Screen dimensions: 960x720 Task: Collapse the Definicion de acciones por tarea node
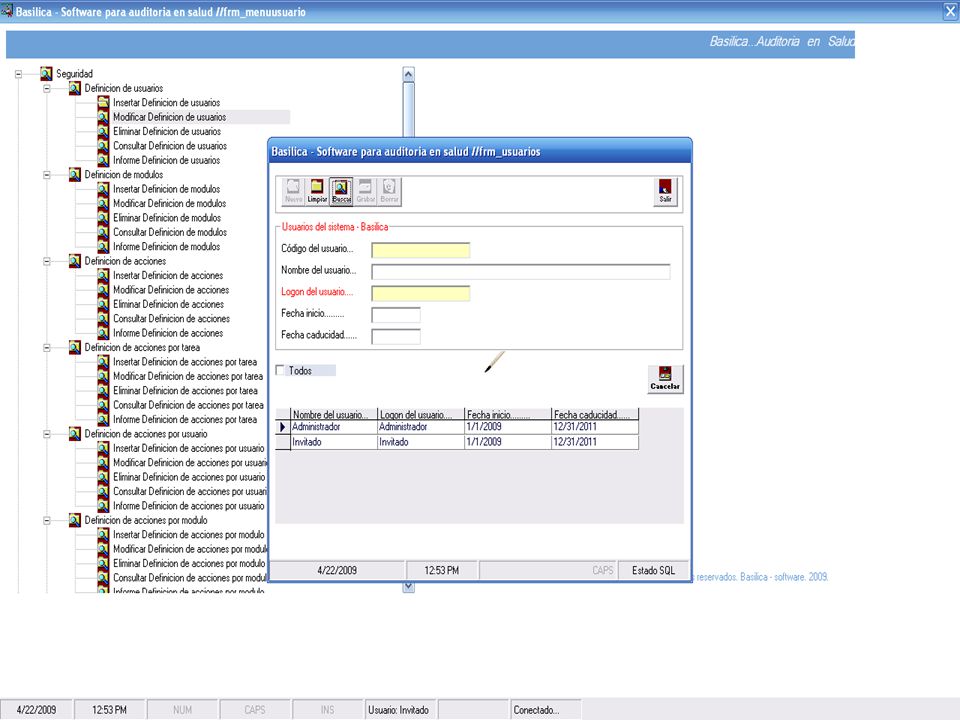[47, 347]
